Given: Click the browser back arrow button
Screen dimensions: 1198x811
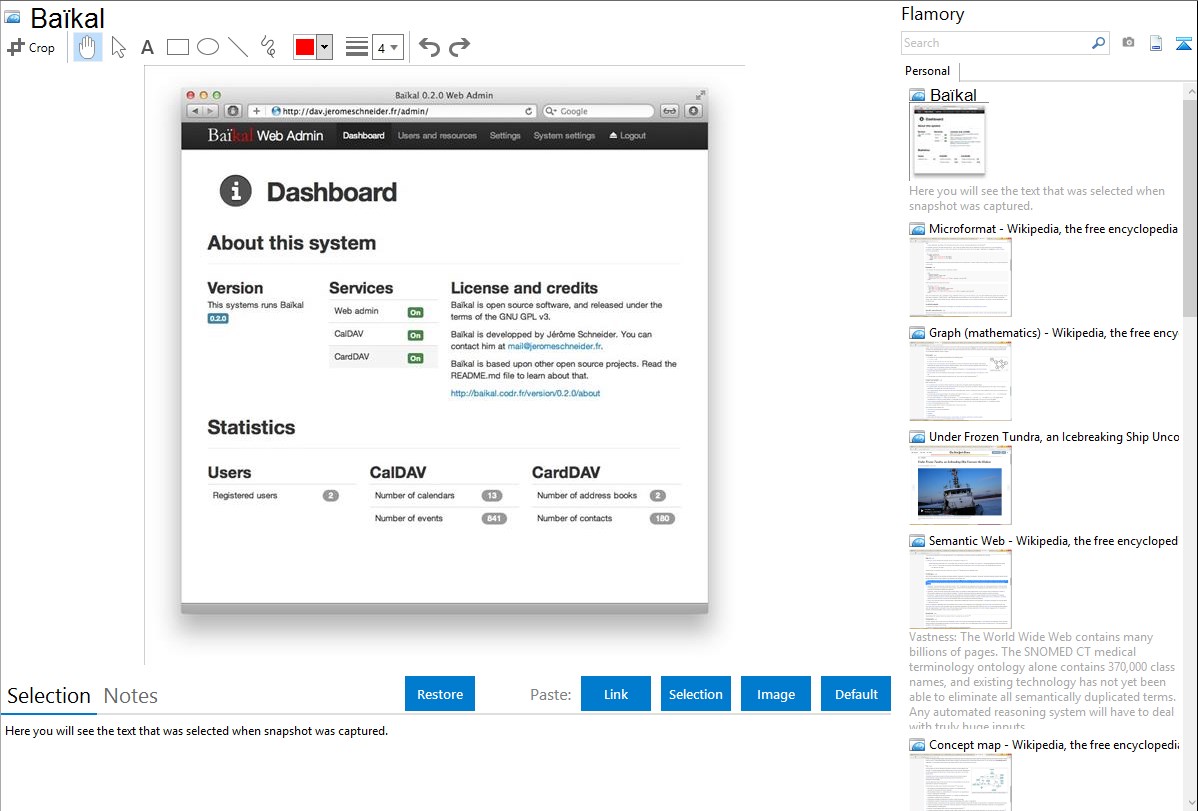Looking at the screenshot, I should tap(195, 111).
